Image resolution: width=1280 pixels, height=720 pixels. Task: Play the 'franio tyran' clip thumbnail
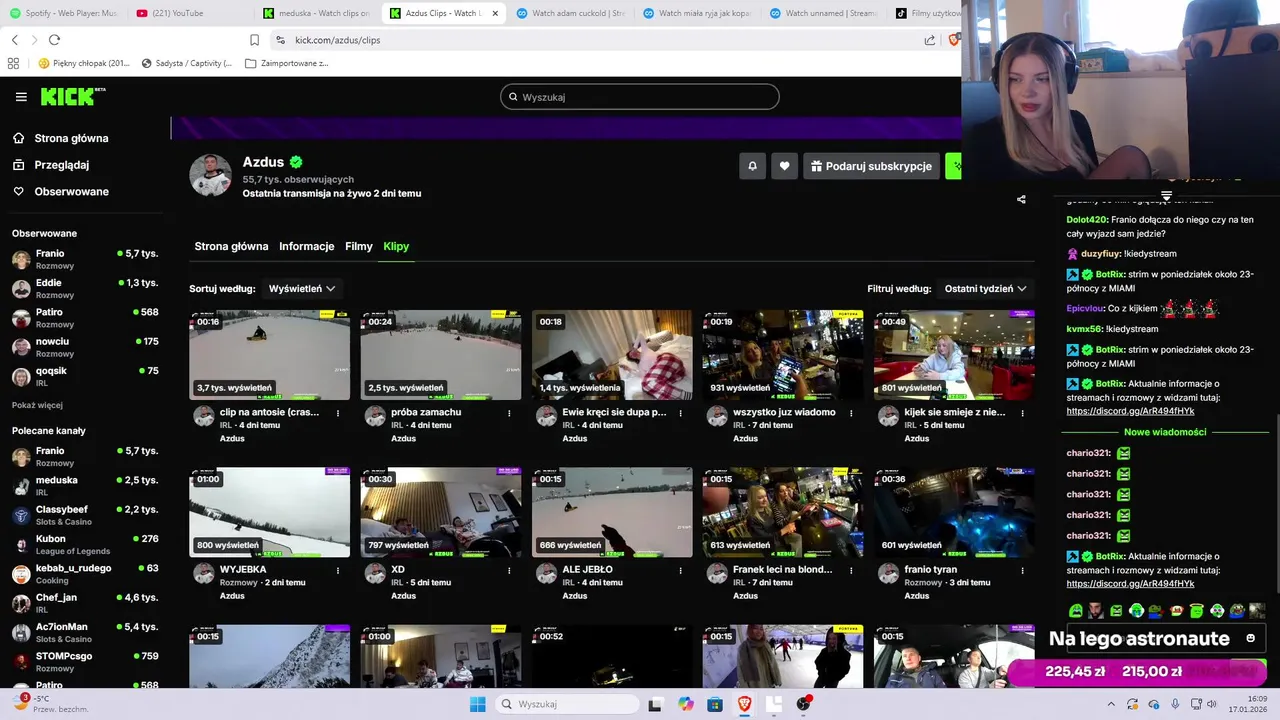(x=954, y=512)
